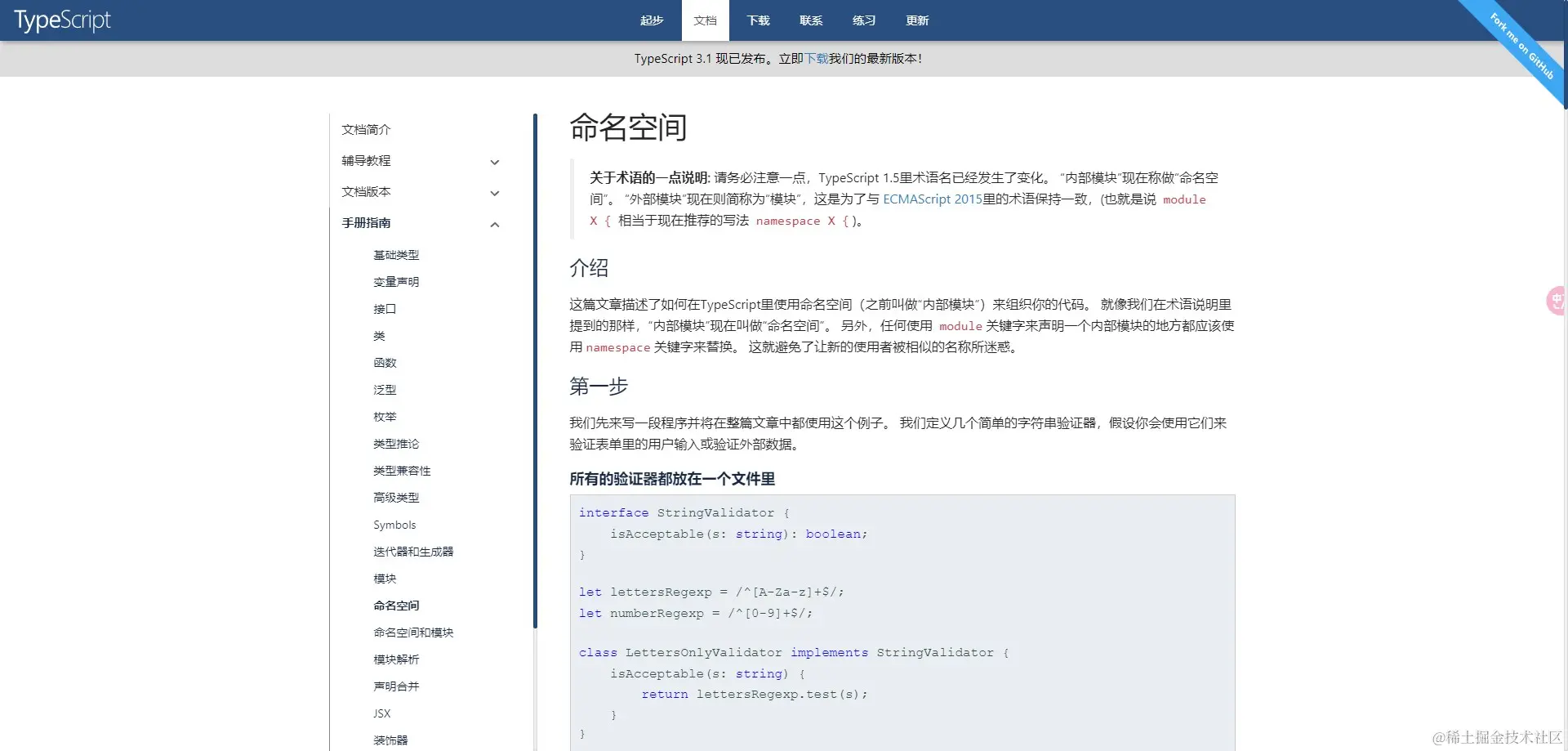This screenshot has height=751, width=1568.
Task: Collapse the 手册指南 chevron
Action: point(494,224)
